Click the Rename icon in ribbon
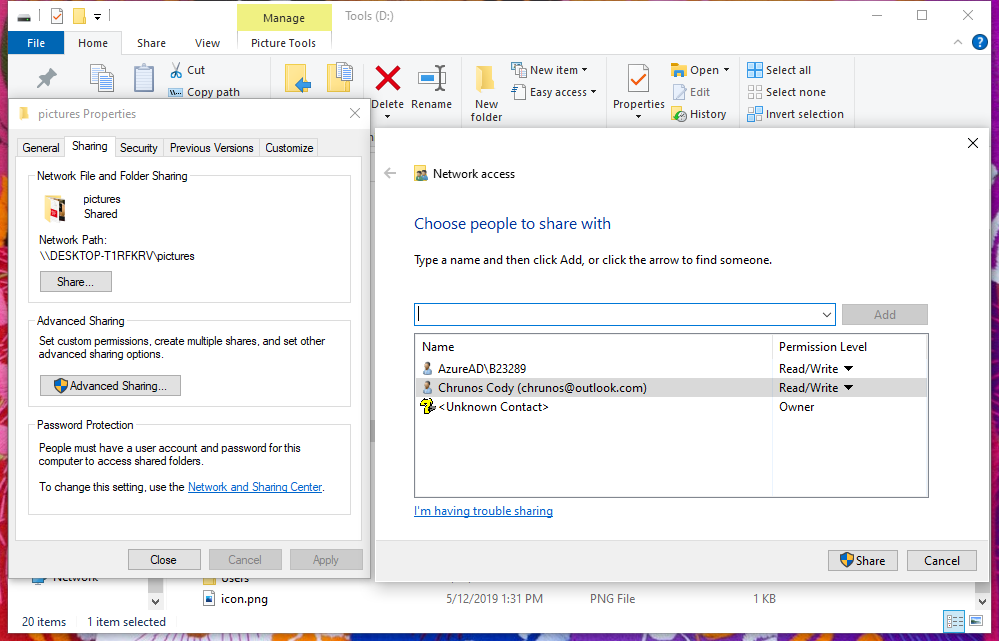The width and height of the screenshot is (999, 641). click(x=432, y=78)
